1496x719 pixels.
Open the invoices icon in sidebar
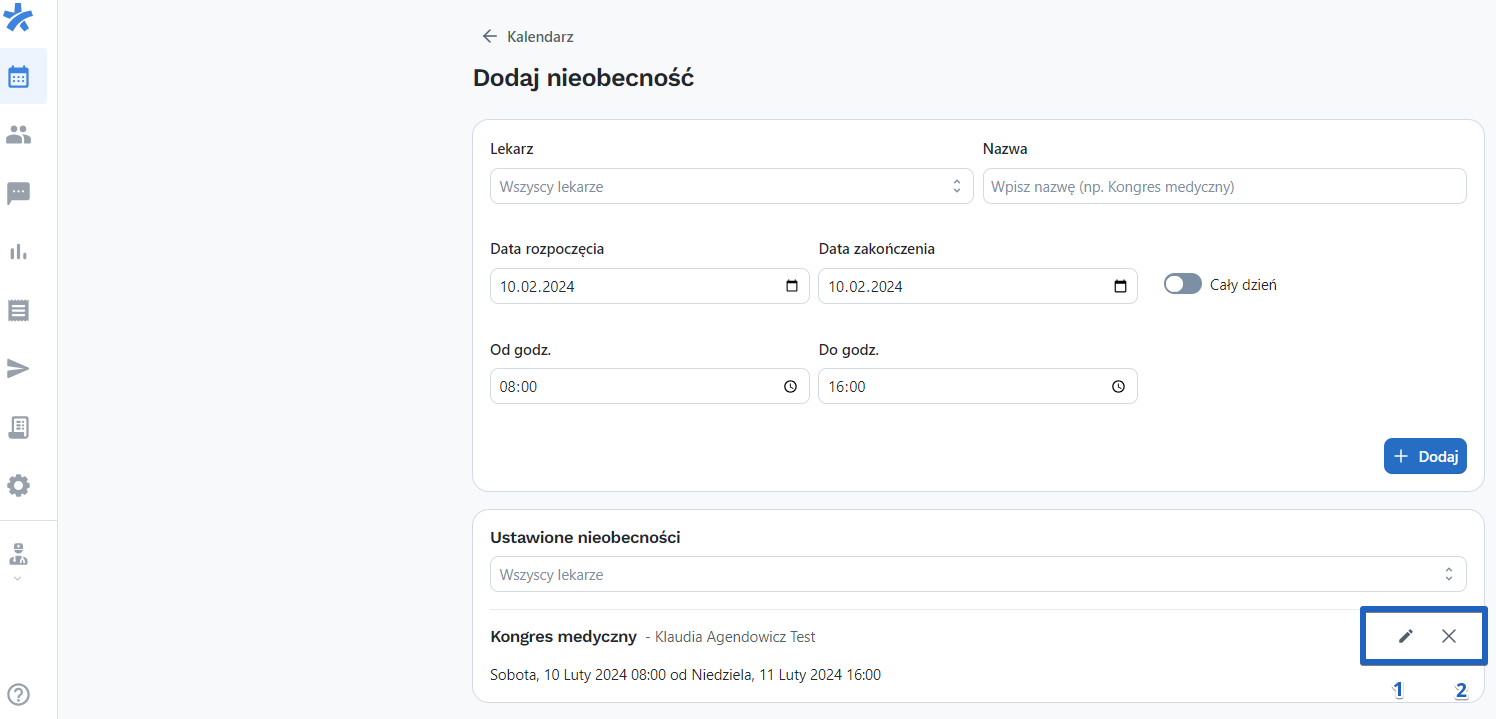pos(18,427)
